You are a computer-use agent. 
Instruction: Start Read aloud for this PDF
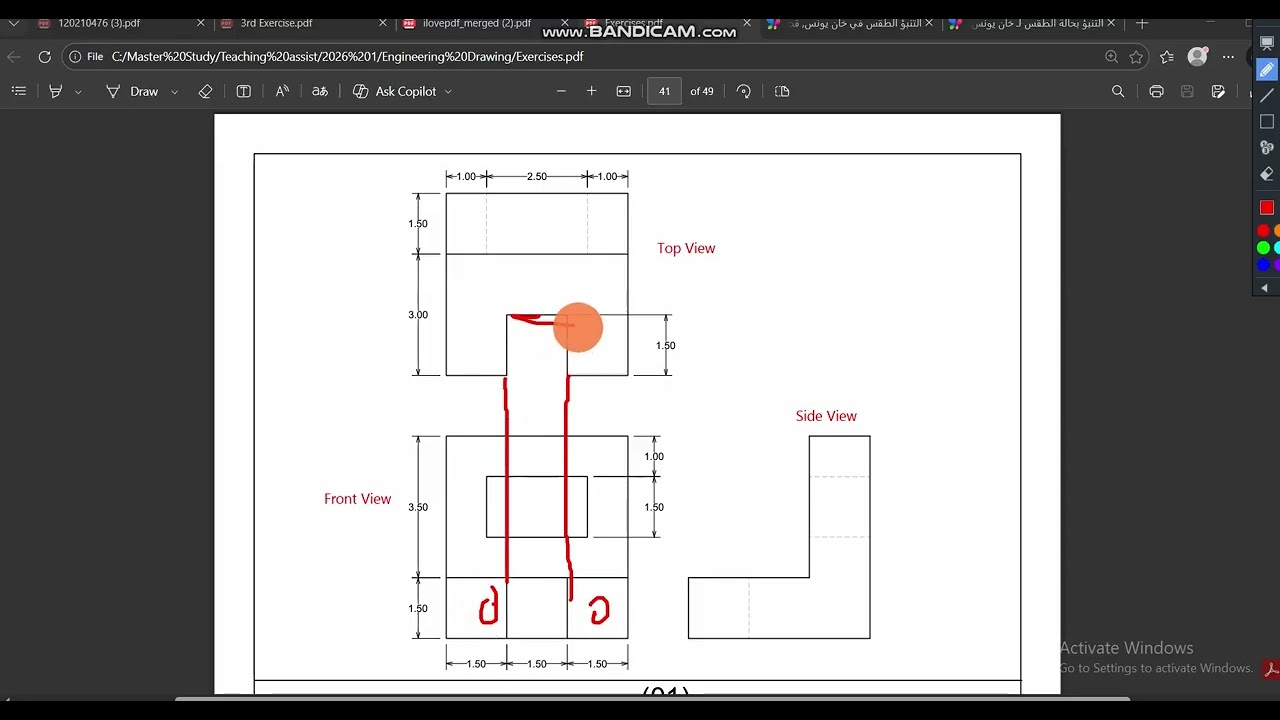pyautogui.click(x=282, y=91)
